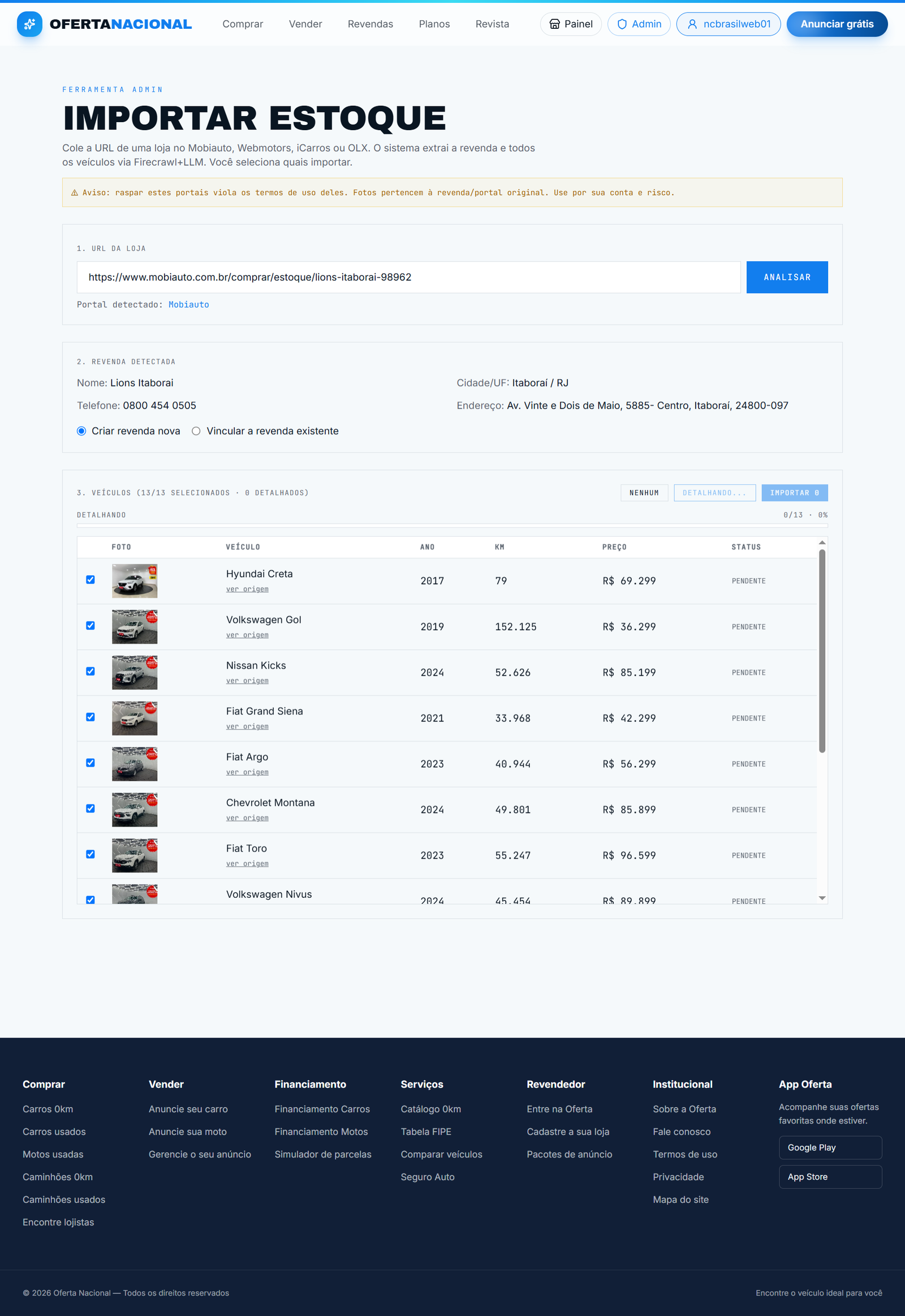
Task: Select Vincular a revenda existente radio
Action: click(x=196, y=431)
